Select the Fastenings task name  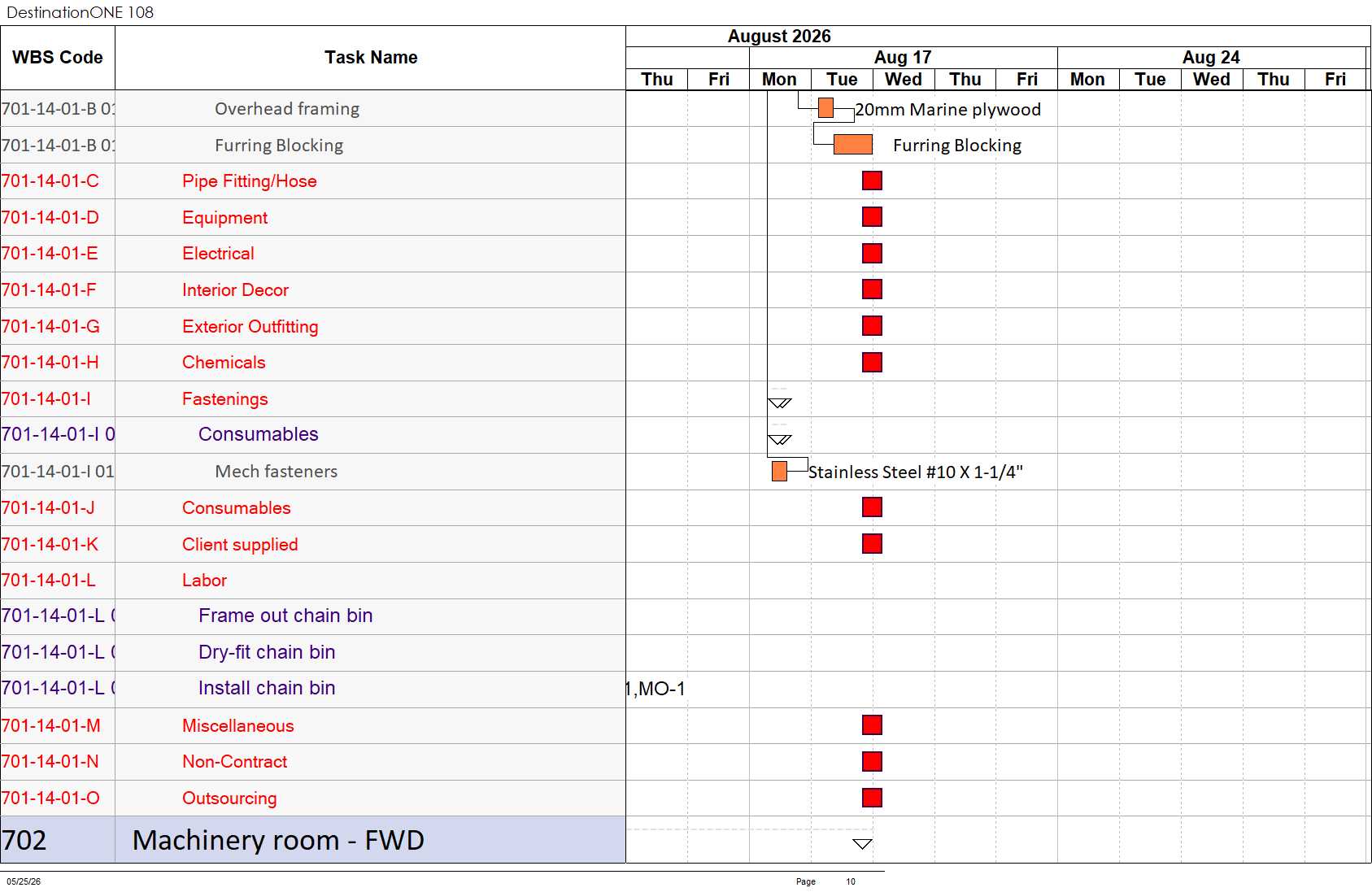coord(225,399)
